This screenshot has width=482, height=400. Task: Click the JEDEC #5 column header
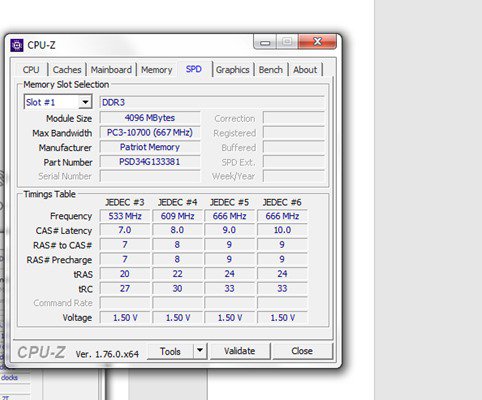[230, 202]
